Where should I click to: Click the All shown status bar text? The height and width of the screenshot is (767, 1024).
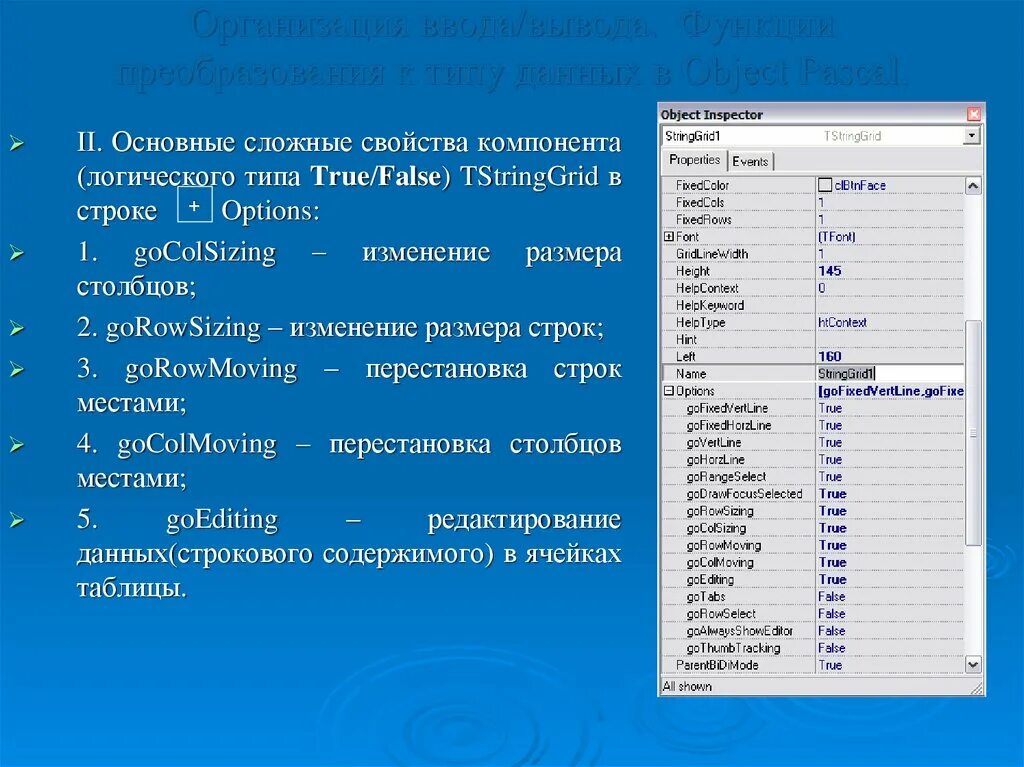687,686
